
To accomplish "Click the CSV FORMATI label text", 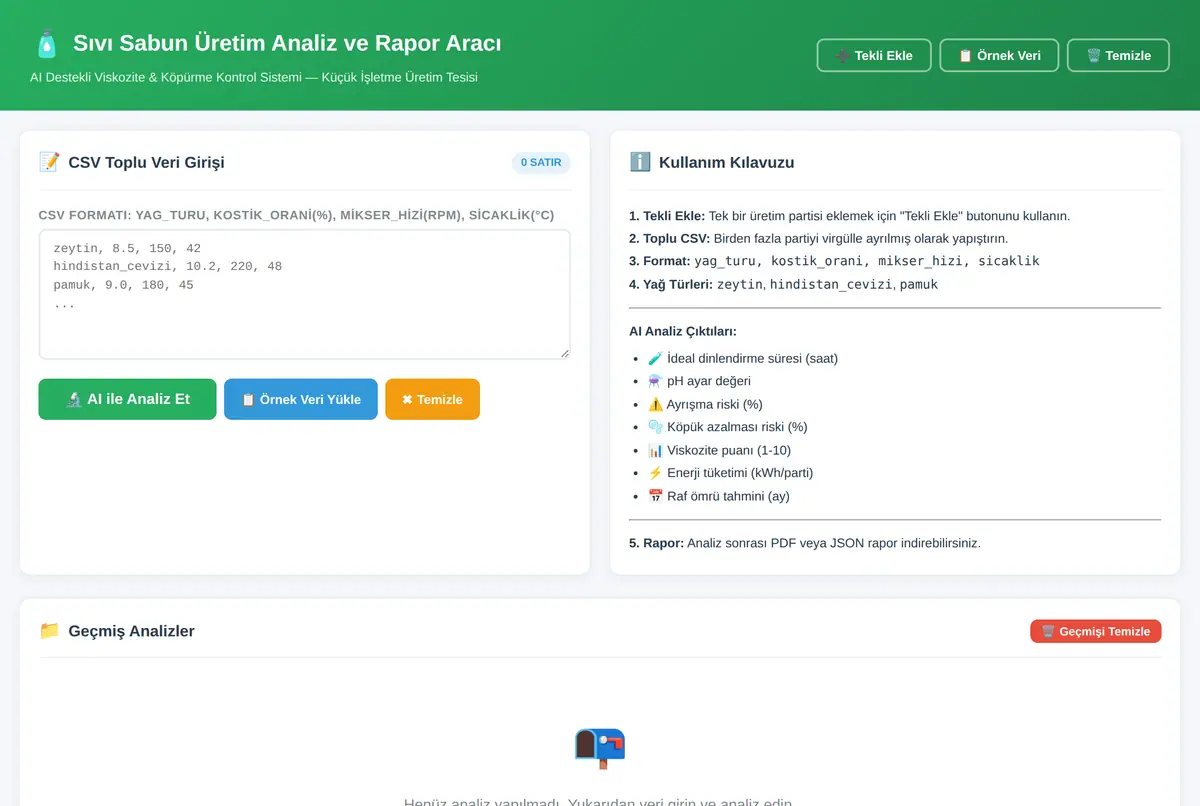I will (x=296, y=215).
